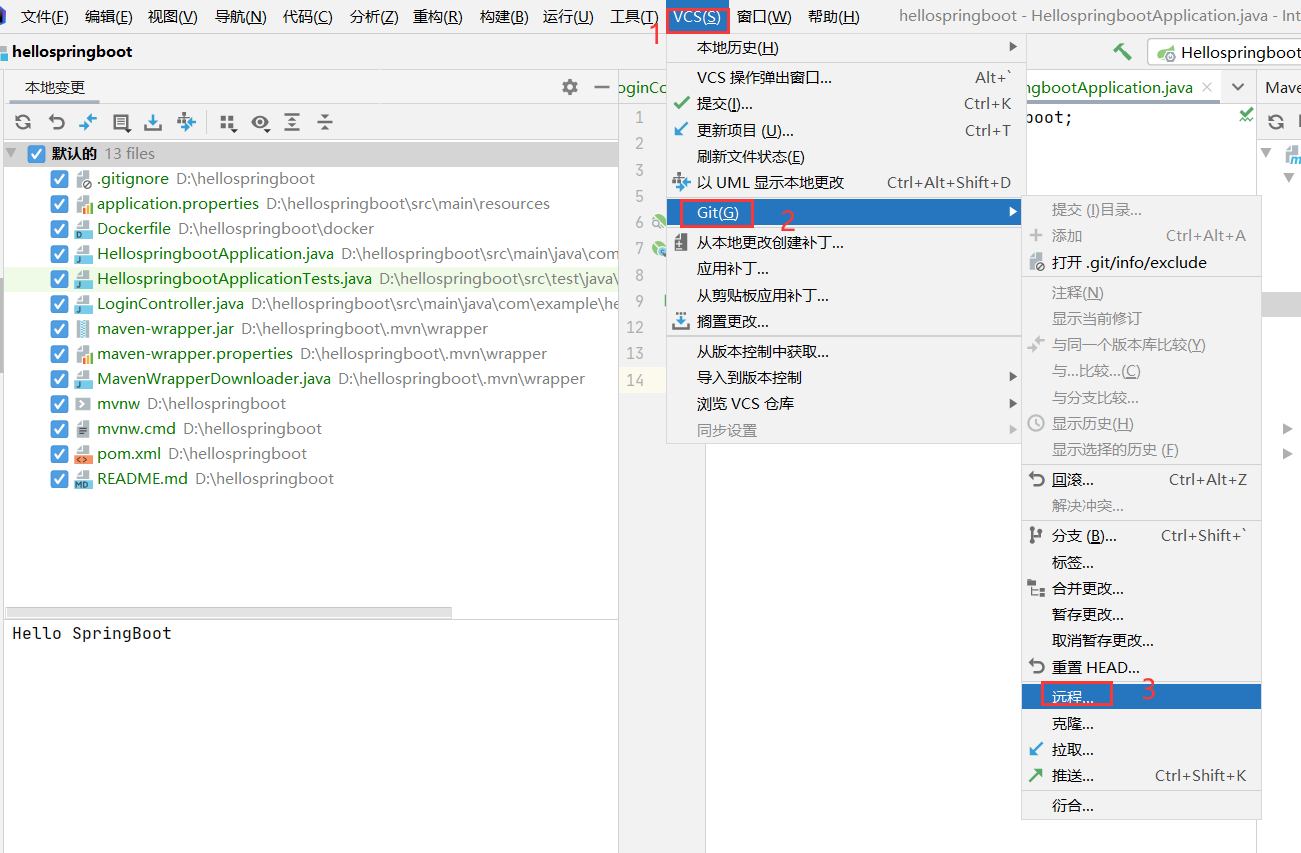Collapse the Maven project tree arrow
This screenshot has width=1301, height=853.
pos(1267,153)
